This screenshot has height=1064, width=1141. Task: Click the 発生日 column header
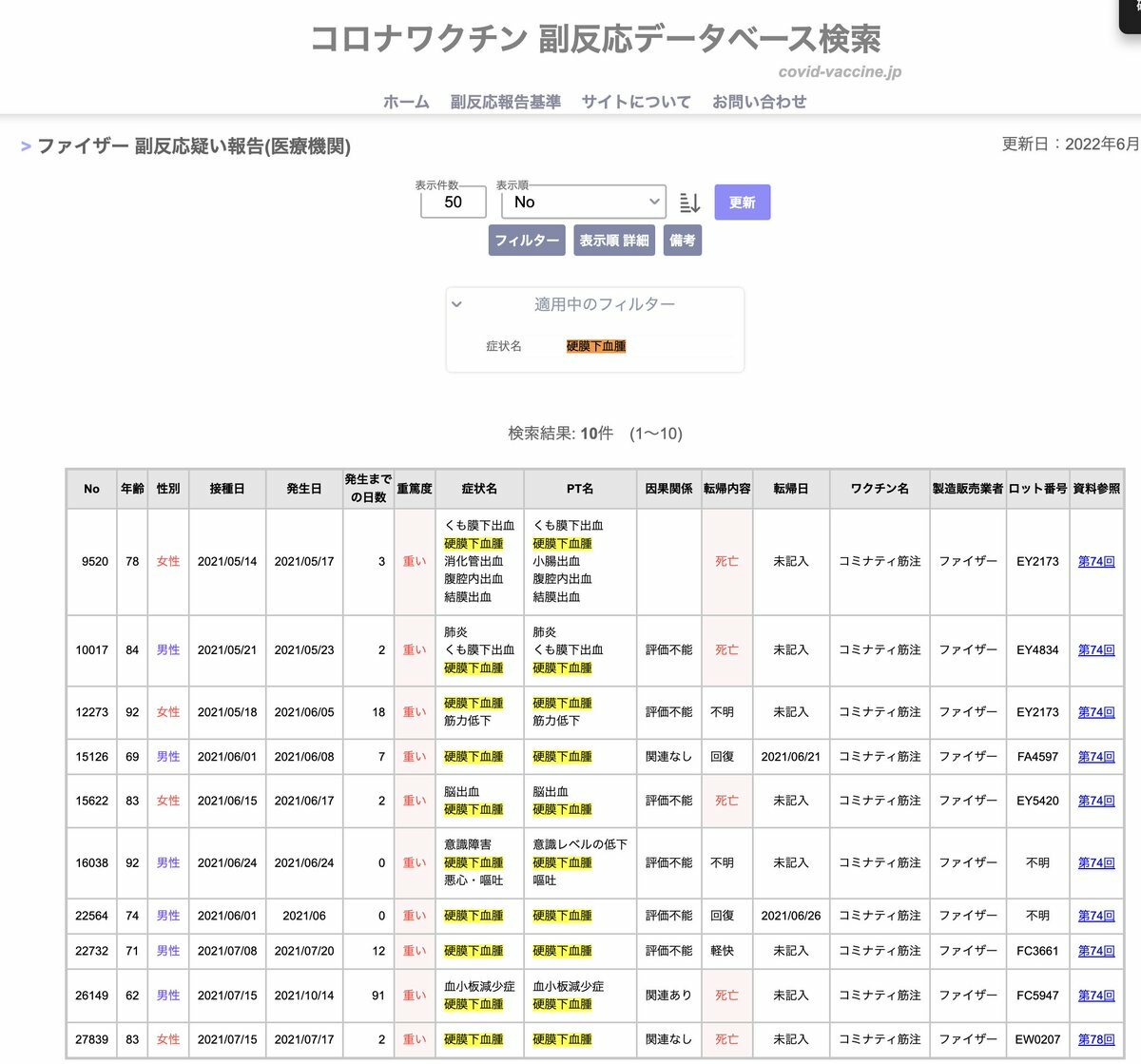pyautogui.click(x=304, y=489)
